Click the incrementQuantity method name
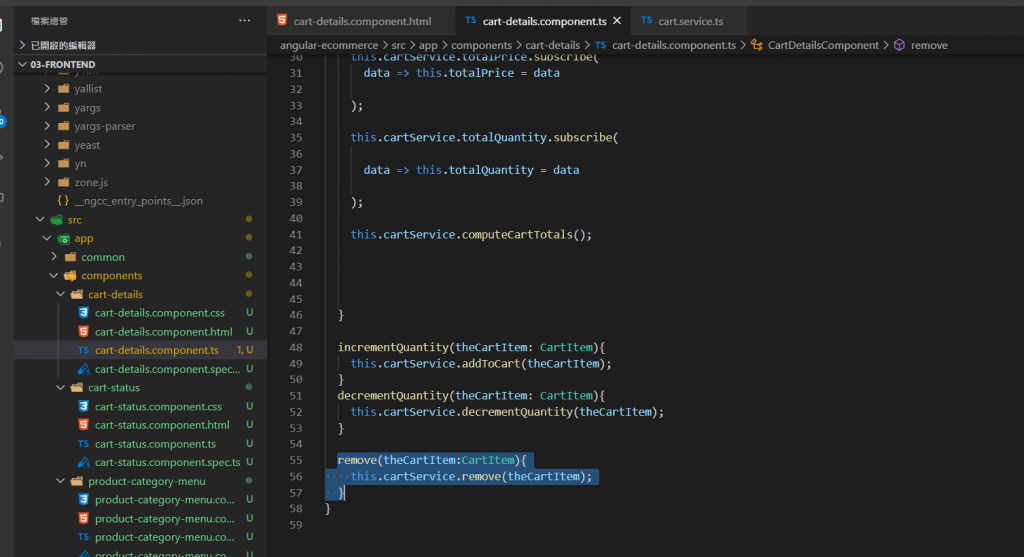Image resolution: width=1024 pixels, height=557 pixels. coord(393,347)
